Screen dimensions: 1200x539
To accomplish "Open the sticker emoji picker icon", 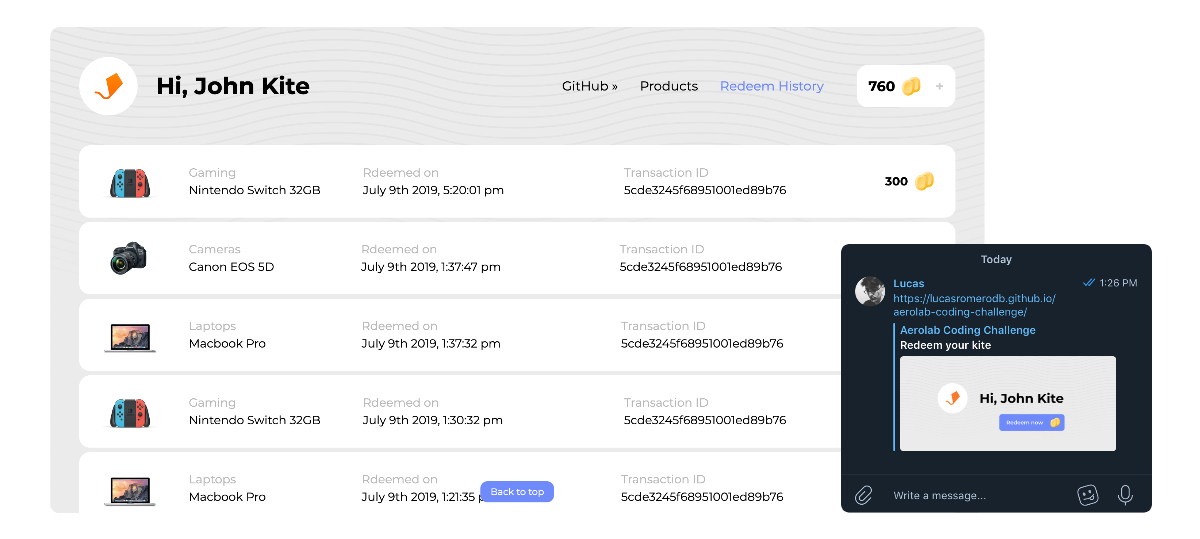I will pos(1088,495).
